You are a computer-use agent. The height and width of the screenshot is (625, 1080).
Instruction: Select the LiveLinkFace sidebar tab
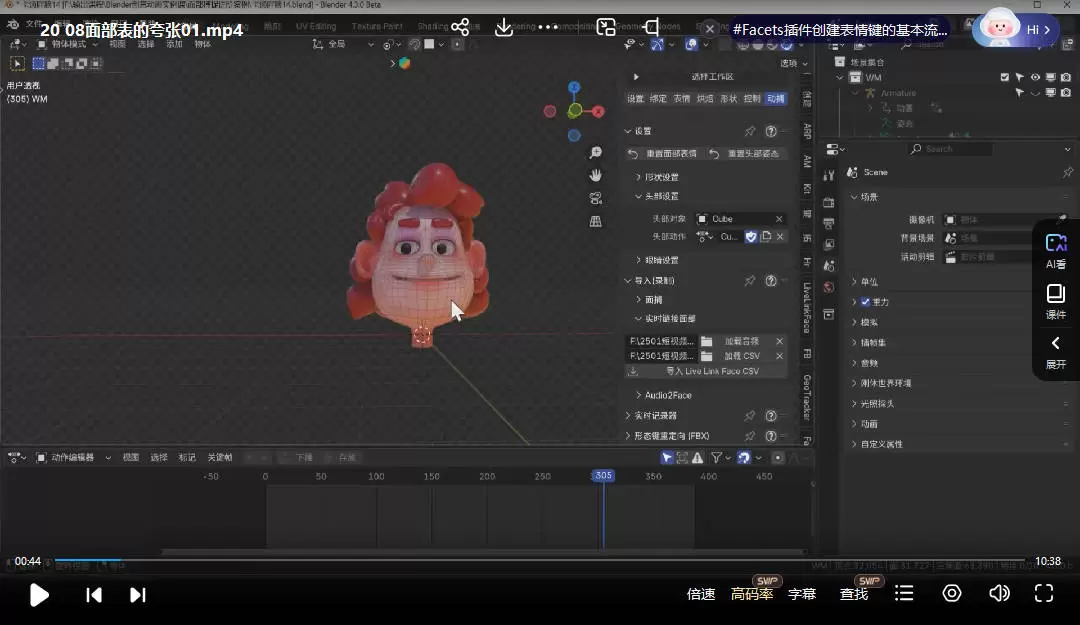click(x=807, y=307)
